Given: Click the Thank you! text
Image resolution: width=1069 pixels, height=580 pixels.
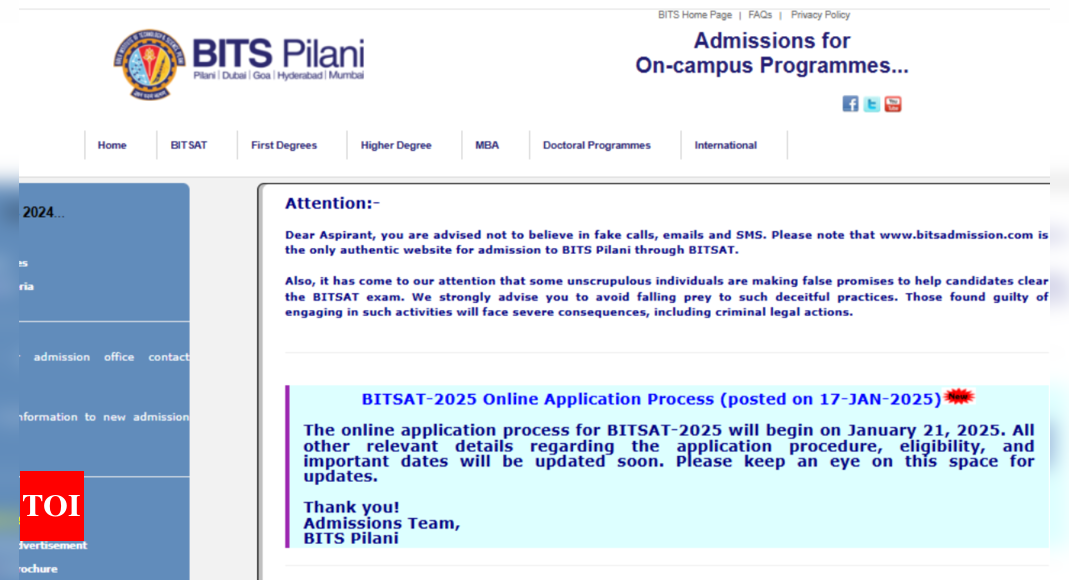Looking at the screenshot, I should click(351, 508).
